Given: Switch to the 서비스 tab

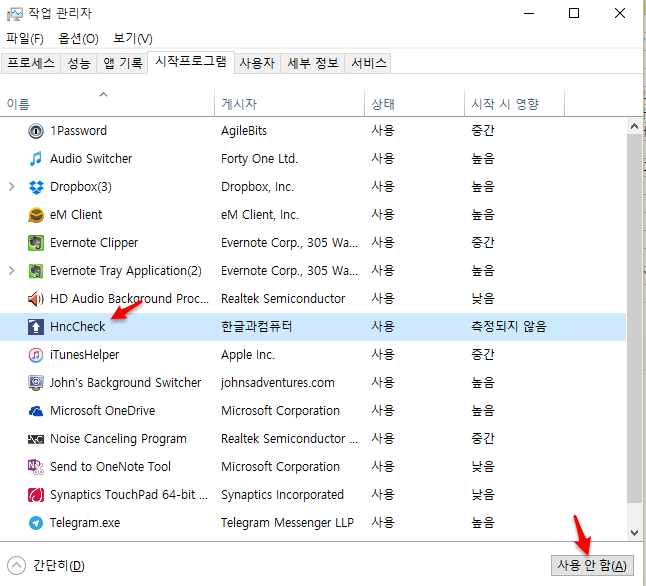Looking at the screenshot, I should pyautogui.click(x=368, y=63).
